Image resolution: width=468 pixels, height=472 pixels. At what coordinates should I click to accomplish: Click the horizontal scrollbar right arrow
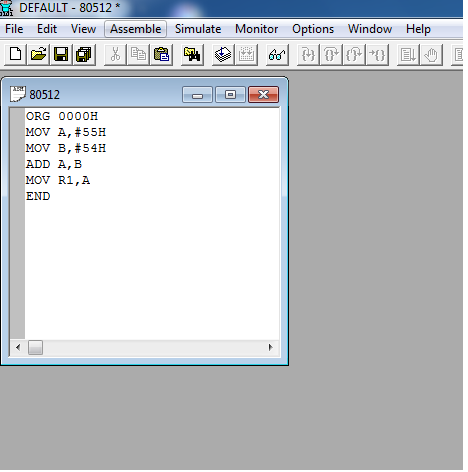271,348
